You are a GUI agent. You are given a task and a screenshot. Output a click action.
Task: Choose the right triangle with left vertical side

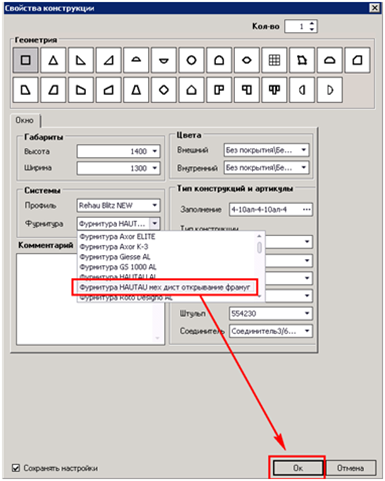click(x=81, y=60)
